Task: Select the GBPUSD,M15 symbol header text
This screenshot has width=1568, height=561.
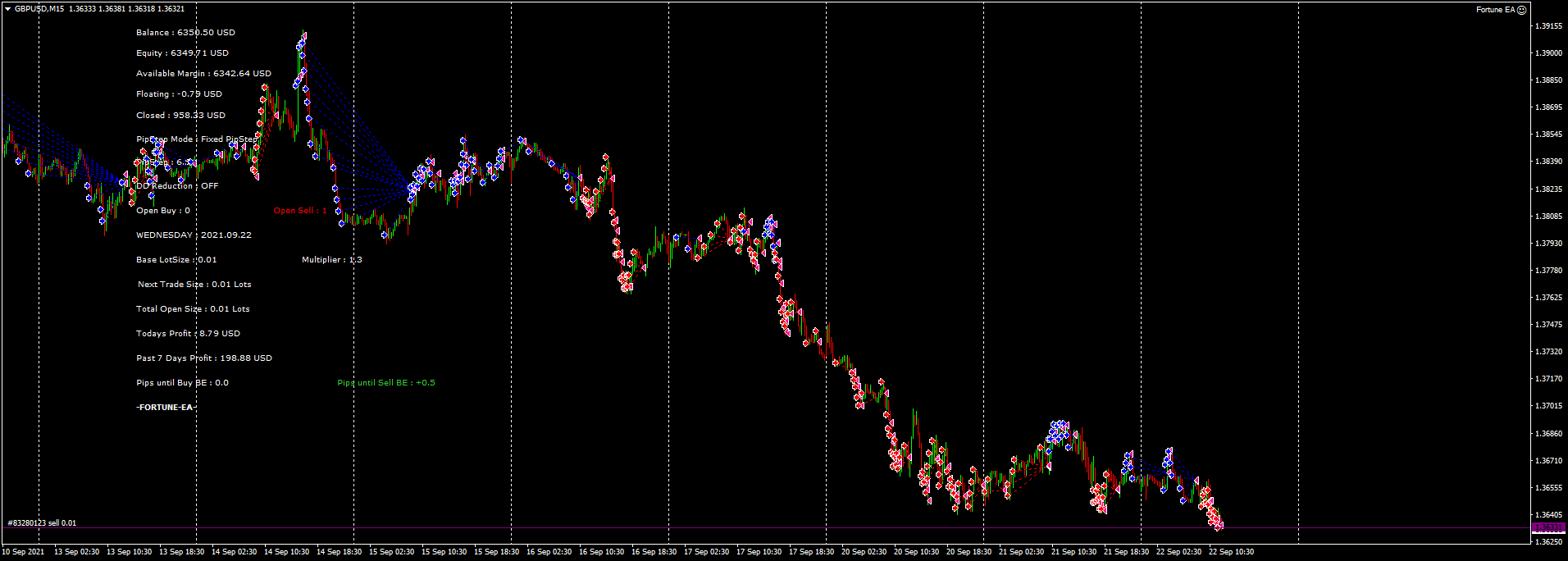Action: point(40,9)
